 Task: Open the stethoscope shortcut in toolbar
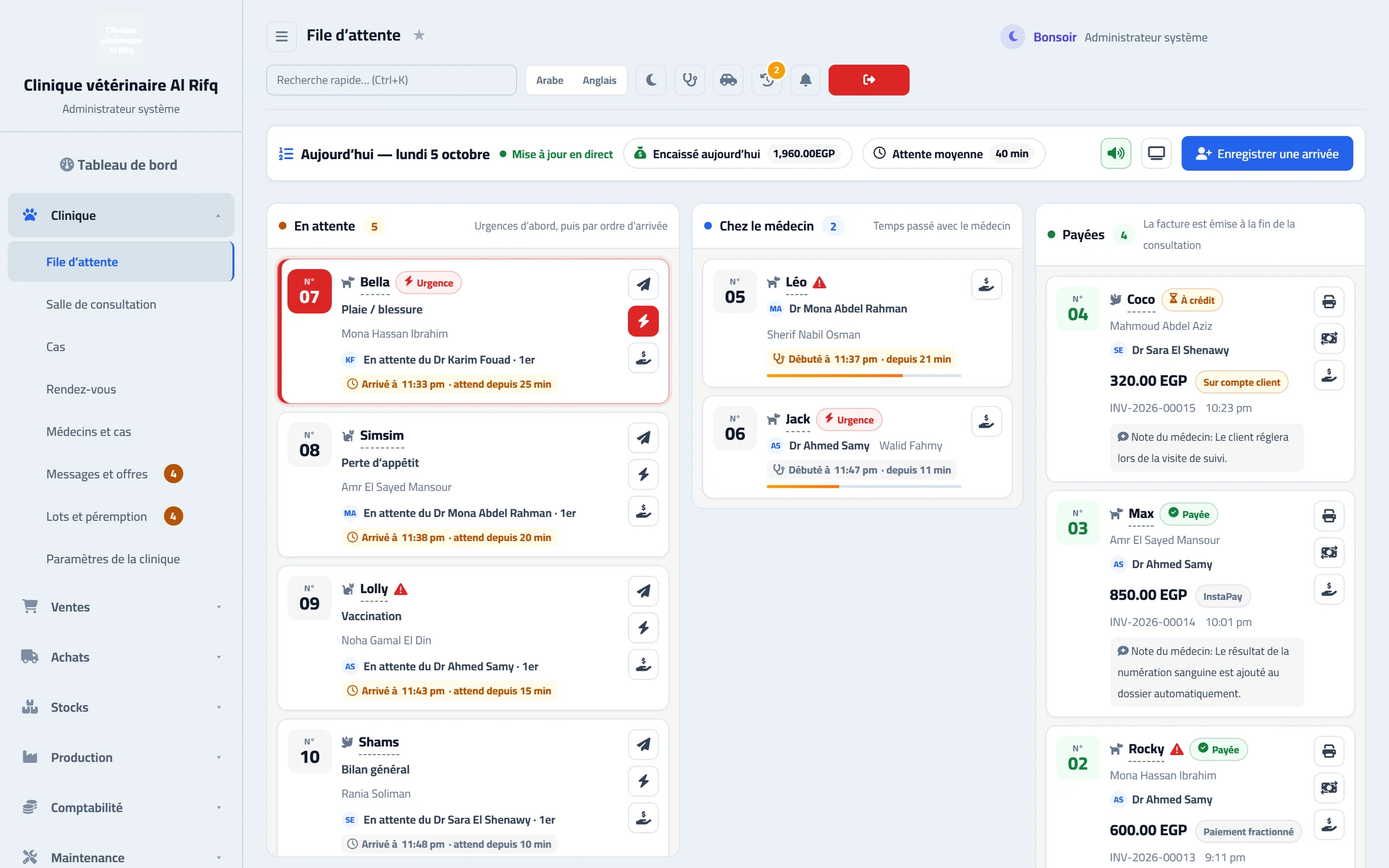690,80
